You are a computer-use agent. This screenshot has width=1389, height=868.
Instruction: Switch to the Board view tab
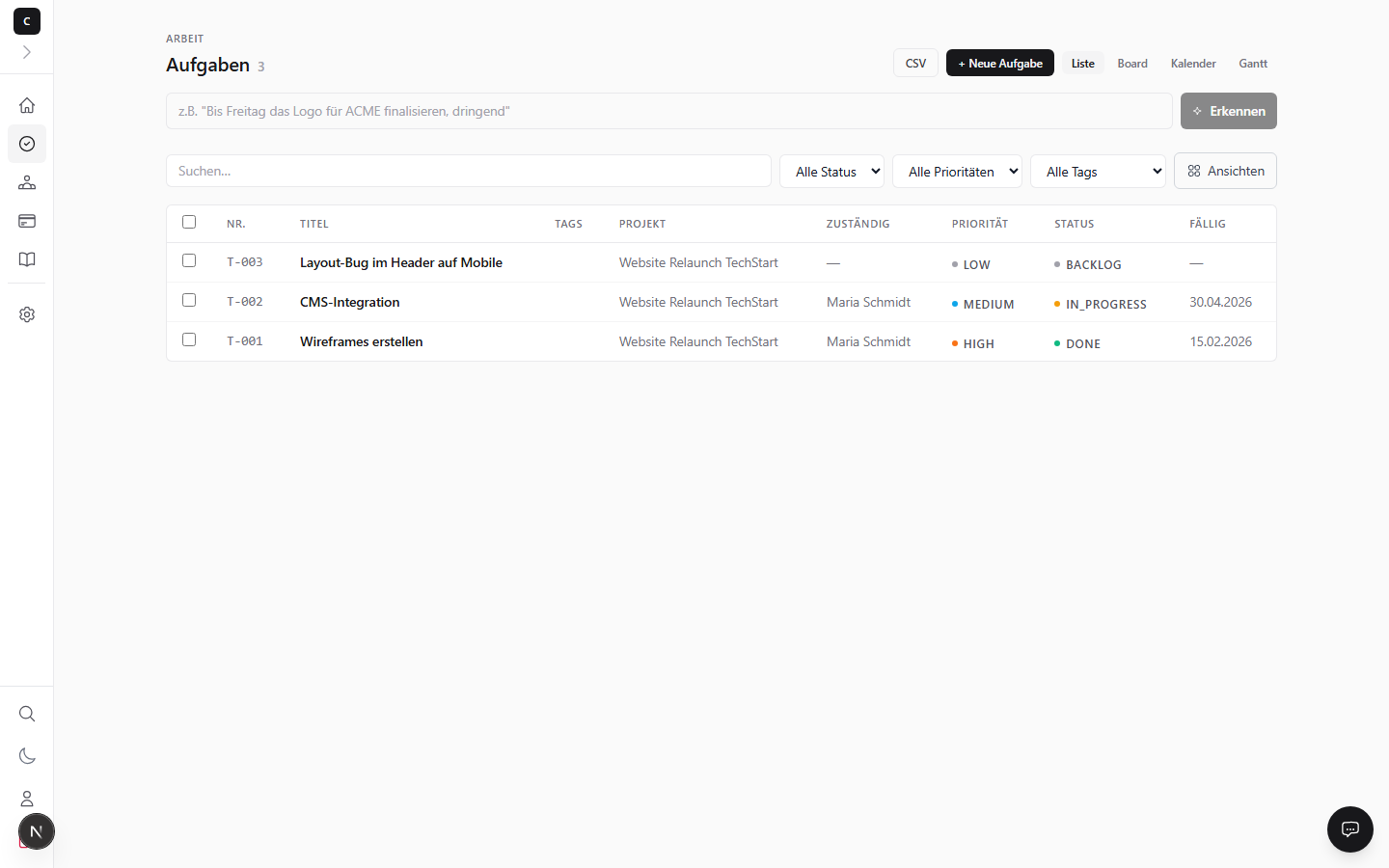coord(1132,64)
